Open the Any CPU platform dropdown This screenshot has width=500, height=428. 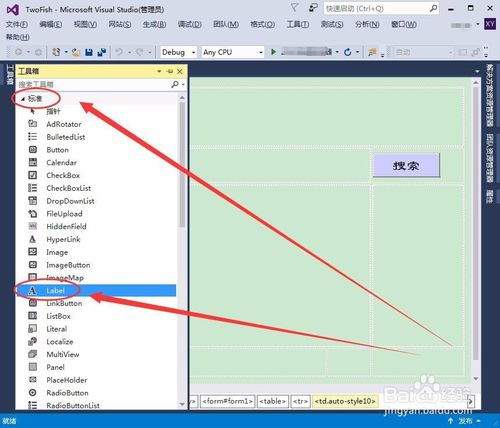pyautogui.click(x=233, y=52)
